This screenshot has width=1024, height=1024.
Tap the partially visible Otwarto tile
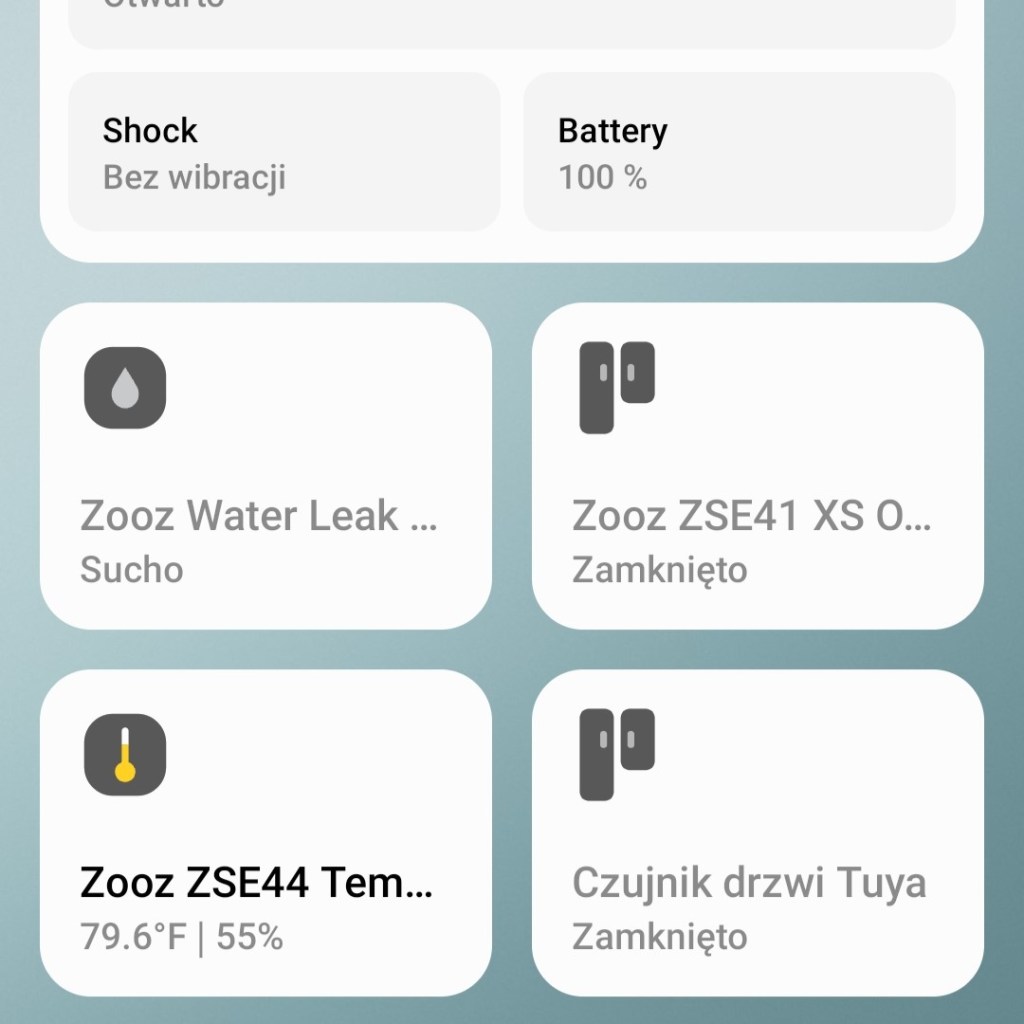tap(511, 22)
